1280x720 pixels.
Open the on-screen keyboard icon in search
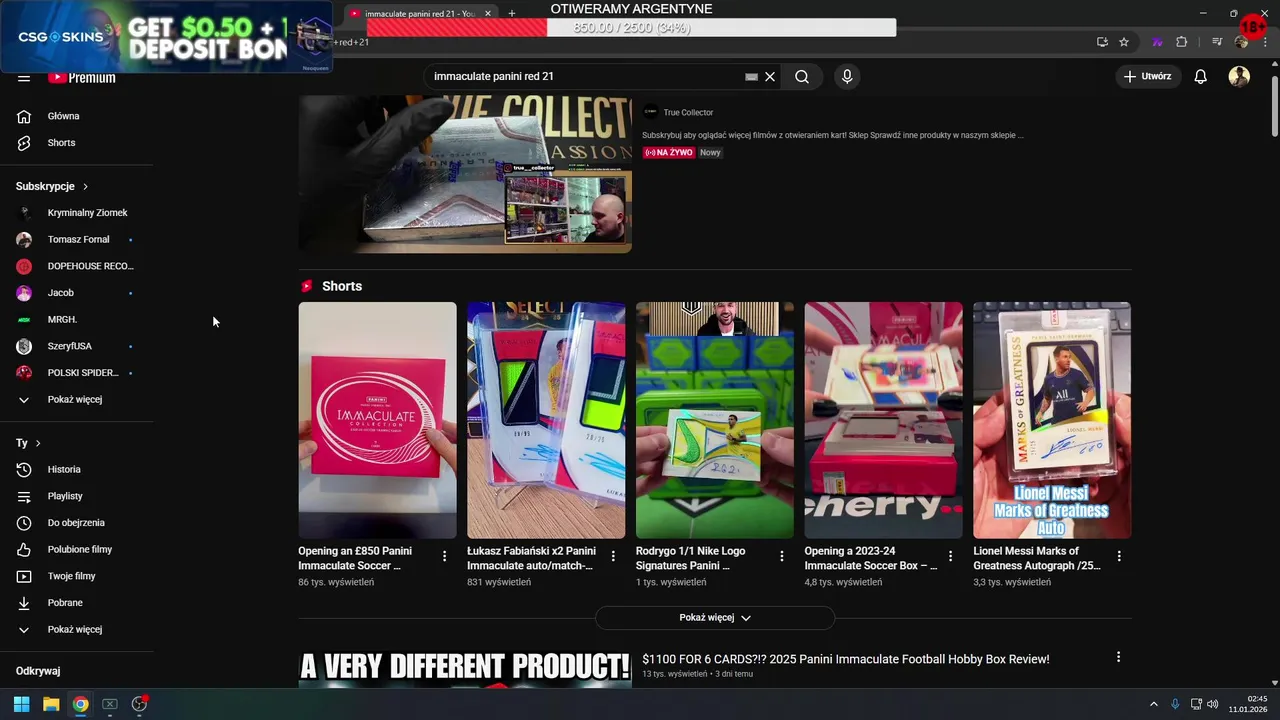(752, 76)
